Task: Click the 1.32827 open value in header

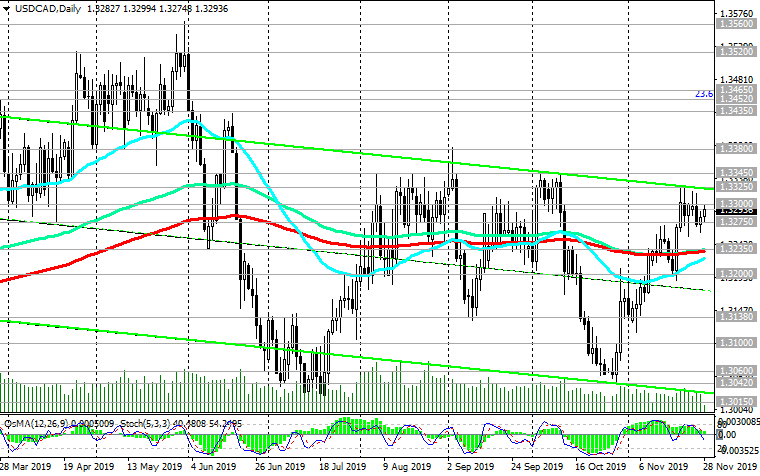Action: 103,9
